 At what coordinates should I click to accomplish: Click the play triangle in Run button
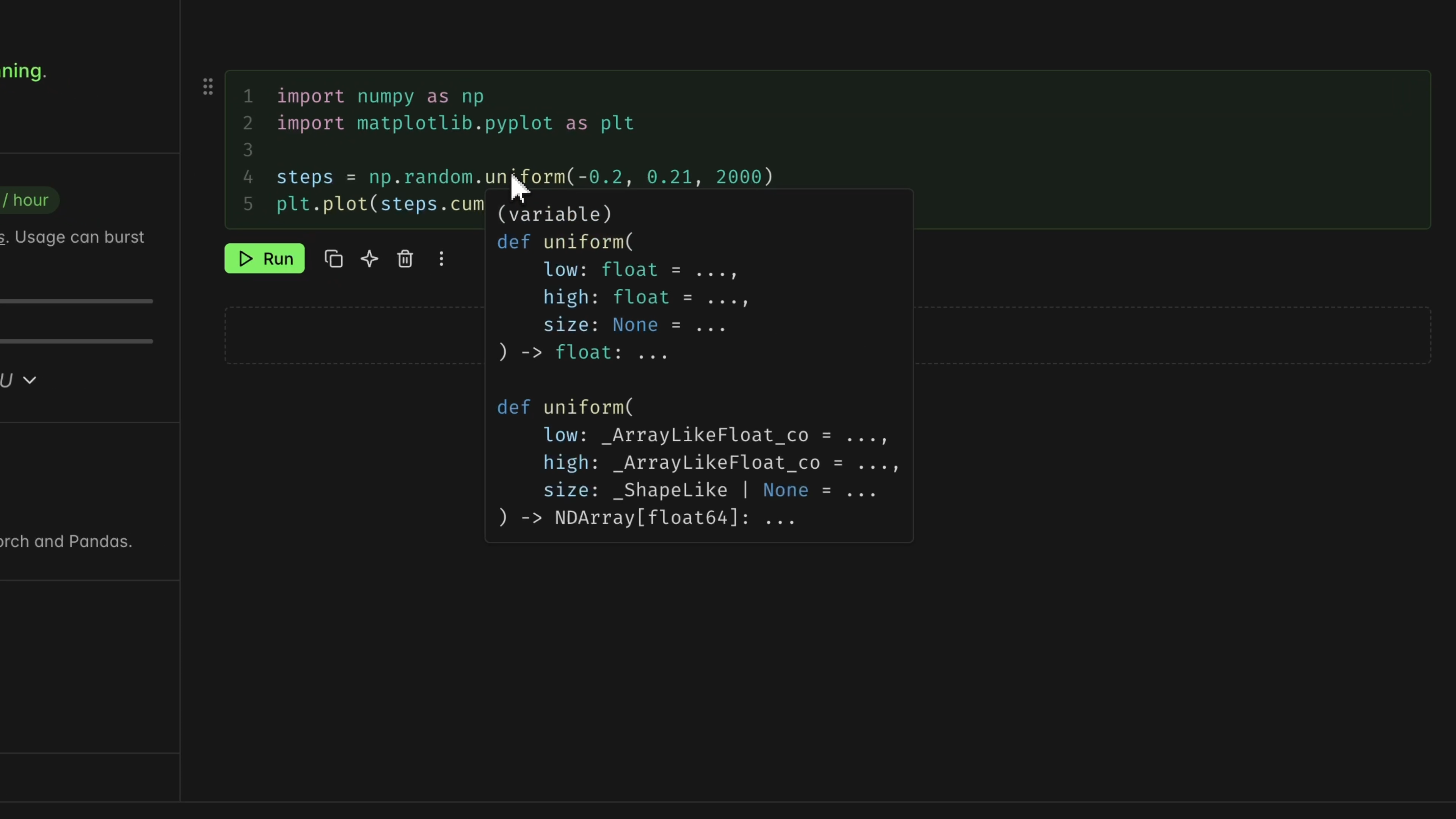pyautogui.click(x=246, y=259)
